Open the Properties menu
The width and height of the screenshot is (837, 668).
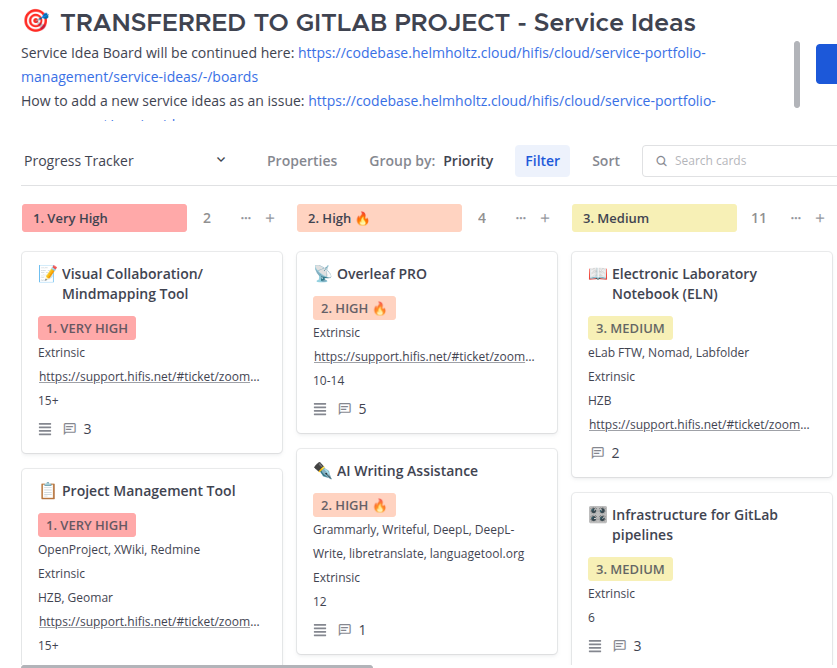click(302, 161)
